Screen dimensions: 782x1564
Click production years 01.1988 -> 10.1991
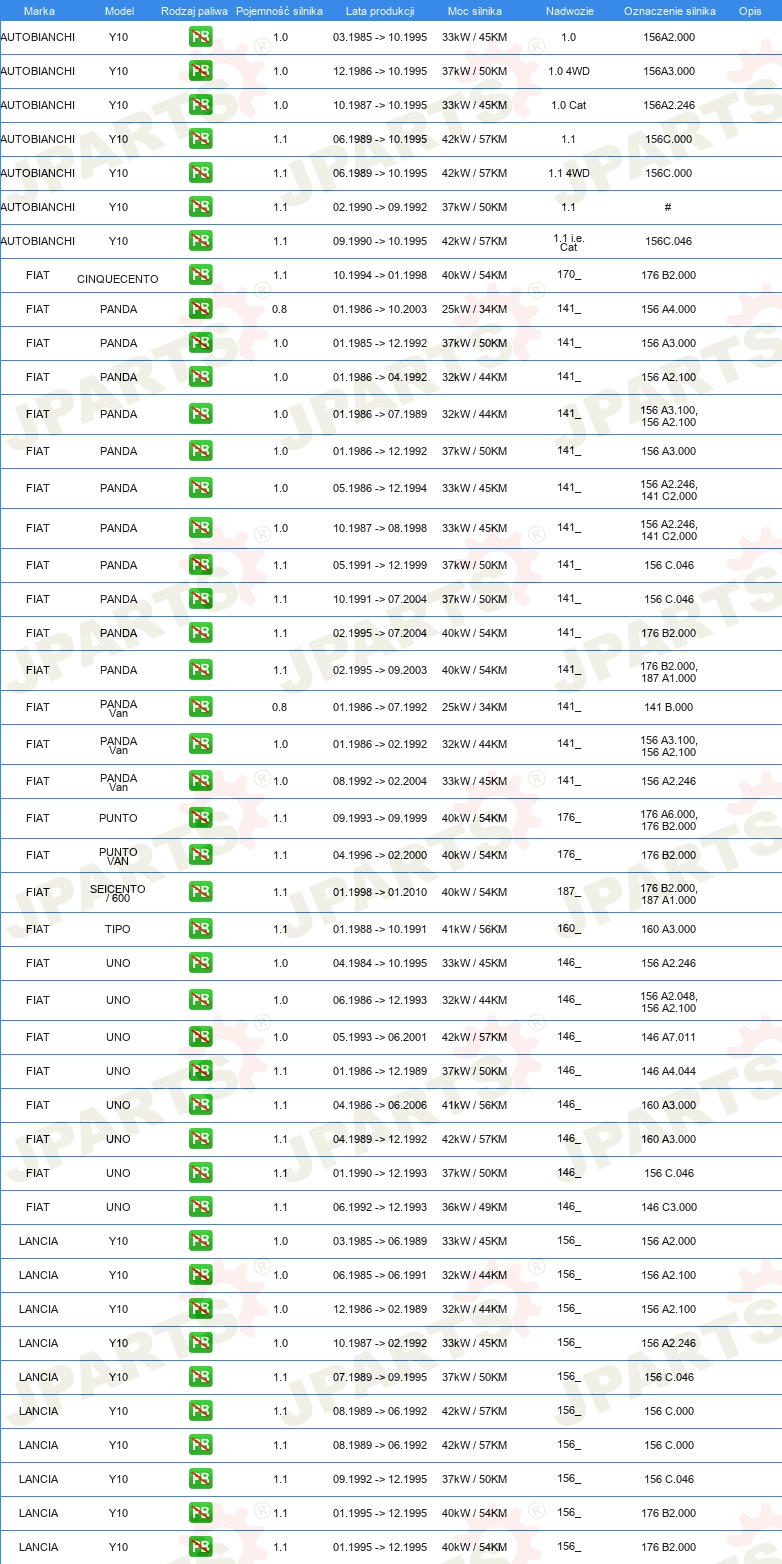click(380, 929)
